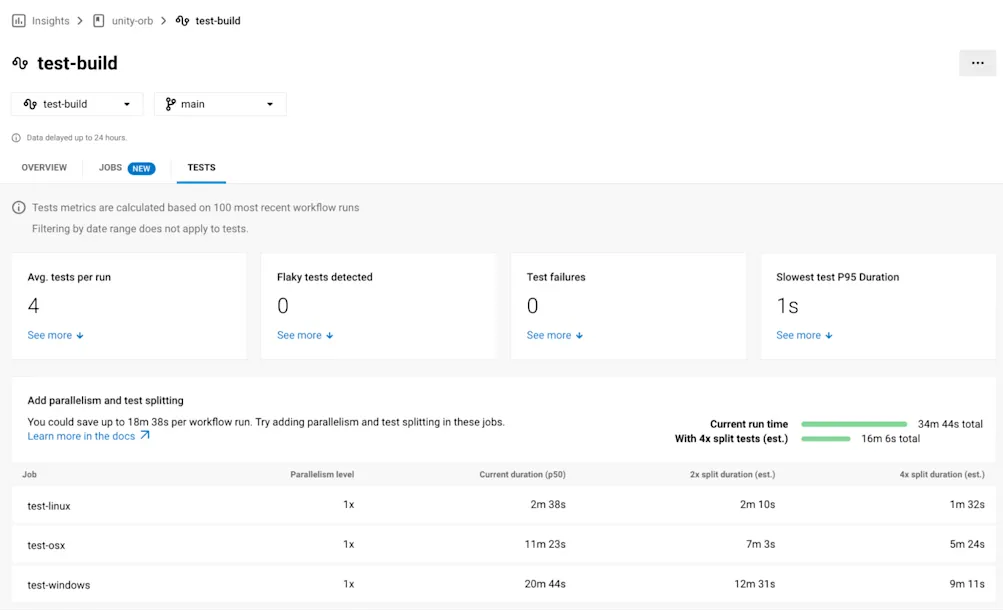Open Learn more in the docs link
Image resolution: width=1003 pixels, height=610 pixels.
click(x=81, y=436)
